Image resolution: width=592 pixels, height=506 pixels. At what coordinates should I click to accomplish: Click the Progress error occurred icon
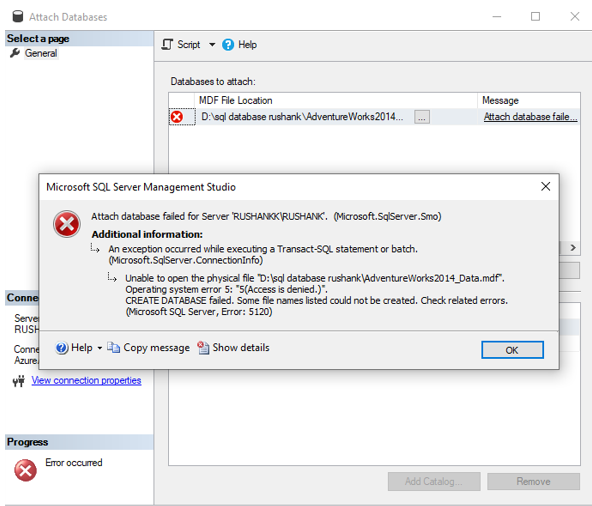(25, 470)
